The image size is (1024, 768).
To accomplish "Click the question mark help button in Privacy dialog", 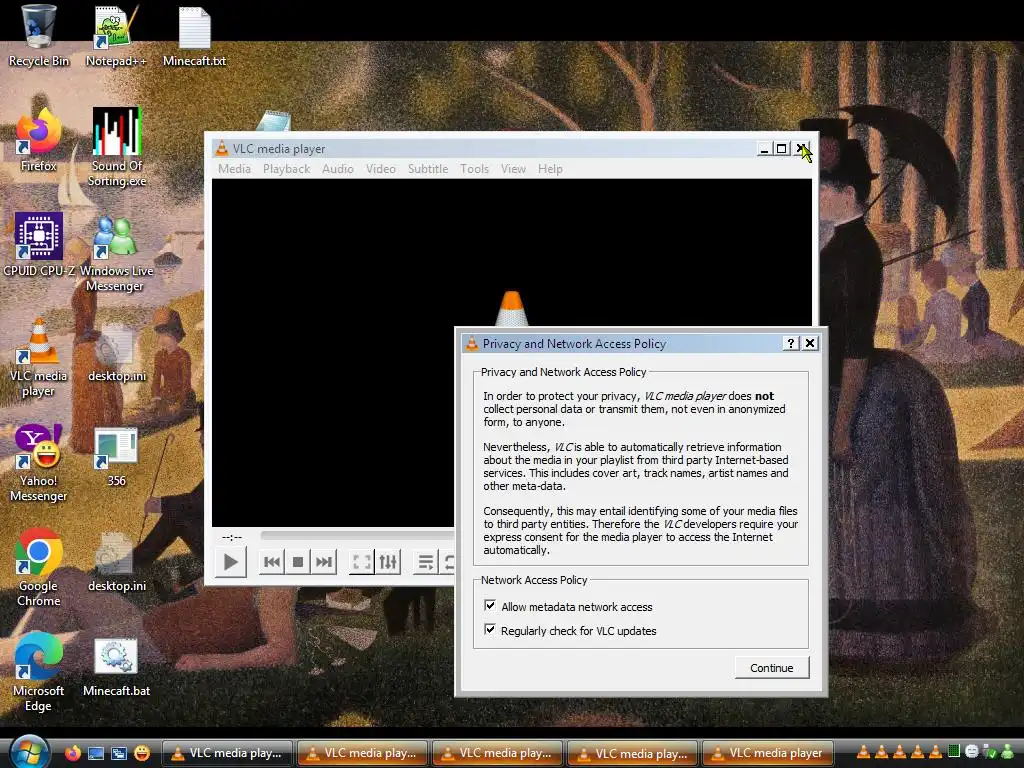I will [x=790, y=343].
